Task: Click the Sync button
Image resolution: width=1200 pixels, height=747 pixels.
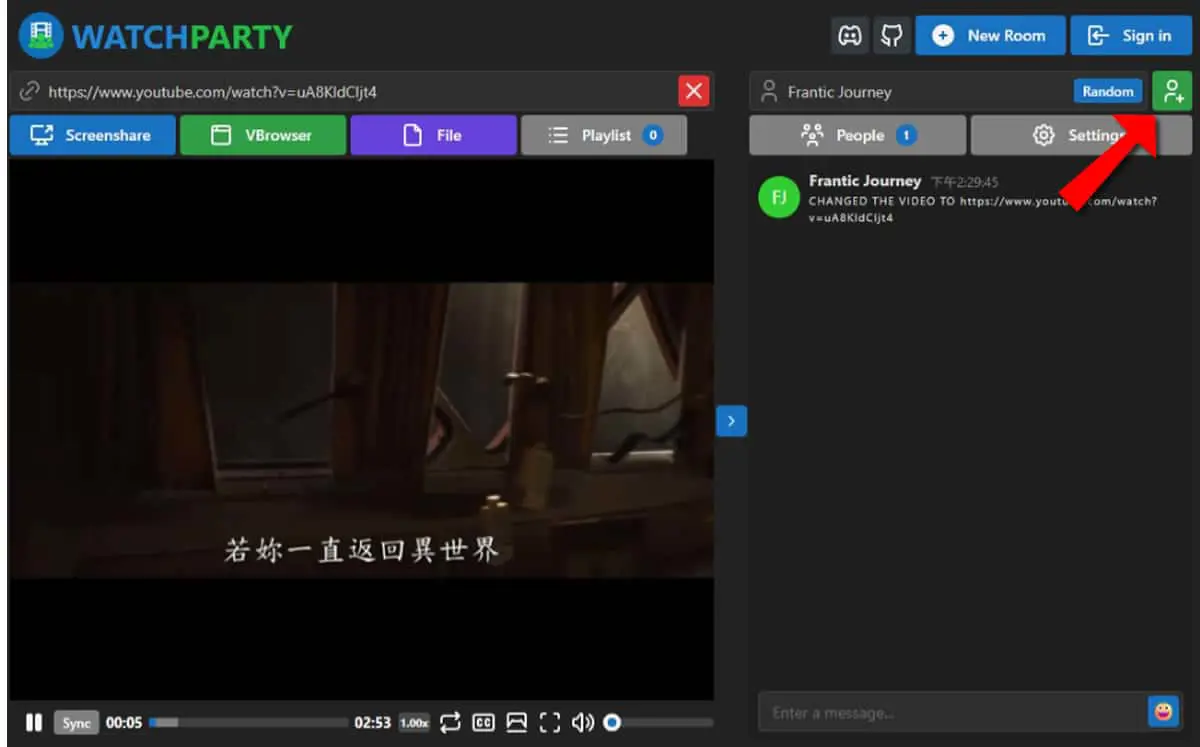Action: pyautogui.click(x=76, y=723)
